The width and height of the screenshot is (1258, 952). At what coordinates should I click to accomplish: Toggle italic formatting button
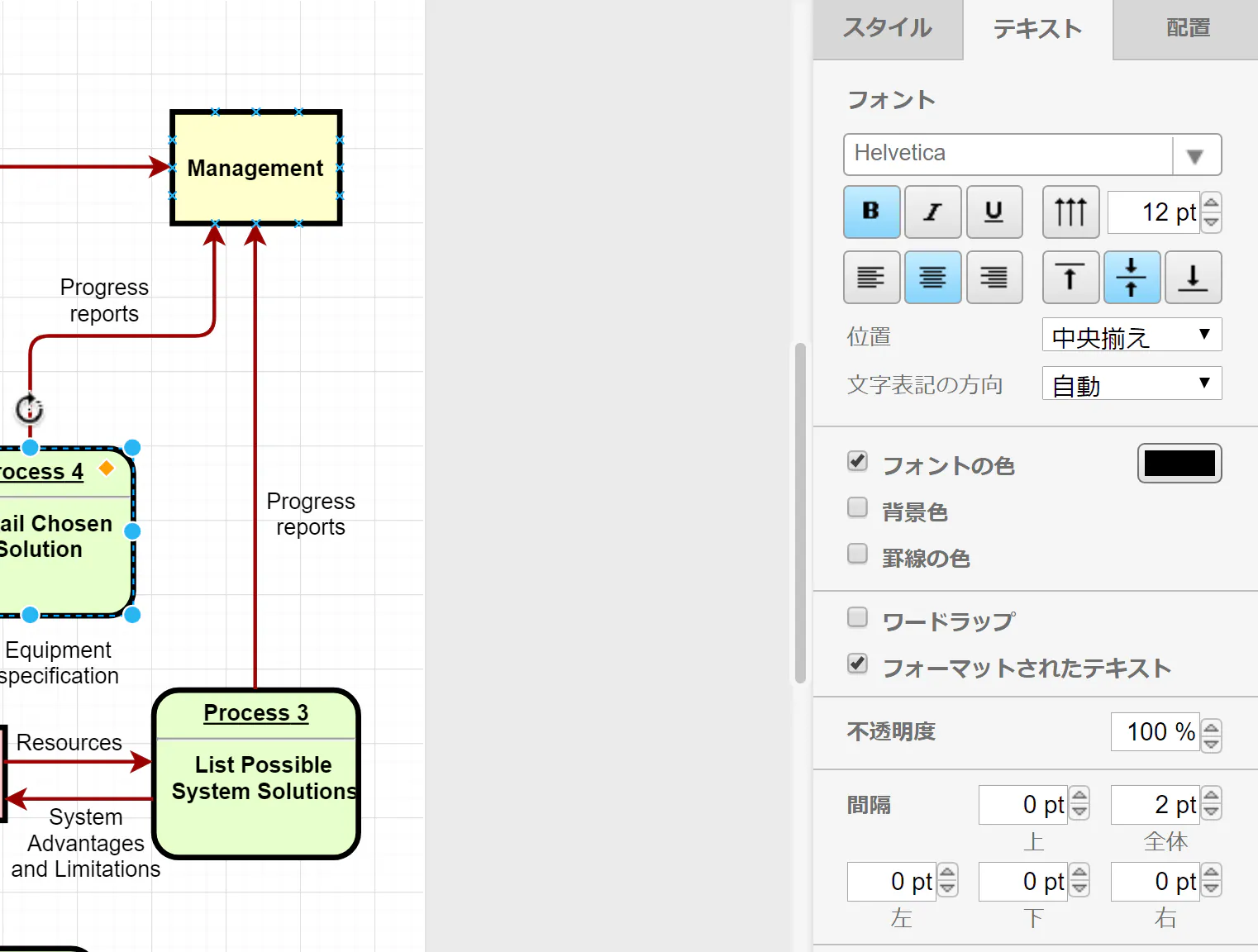(x=932, y=212)
